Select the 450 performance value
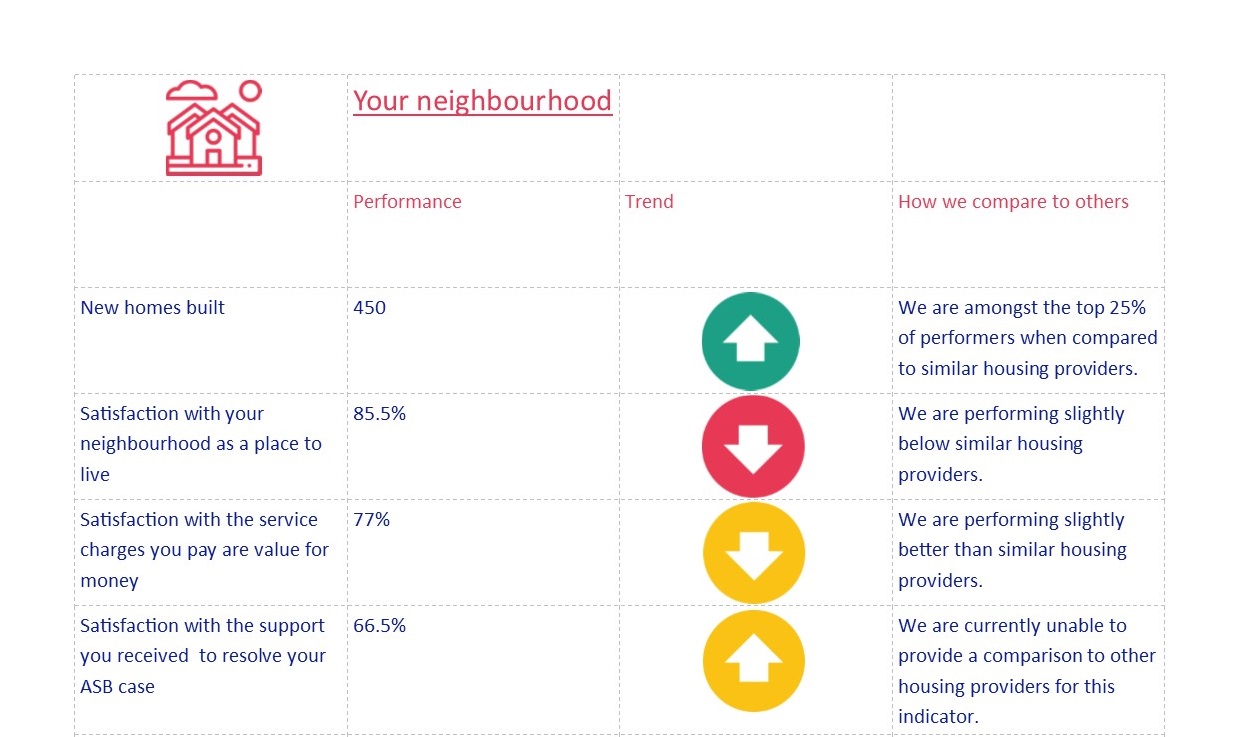Image resolution: width=1239 pixels, height=737 pixels. [x=369, y=308]
